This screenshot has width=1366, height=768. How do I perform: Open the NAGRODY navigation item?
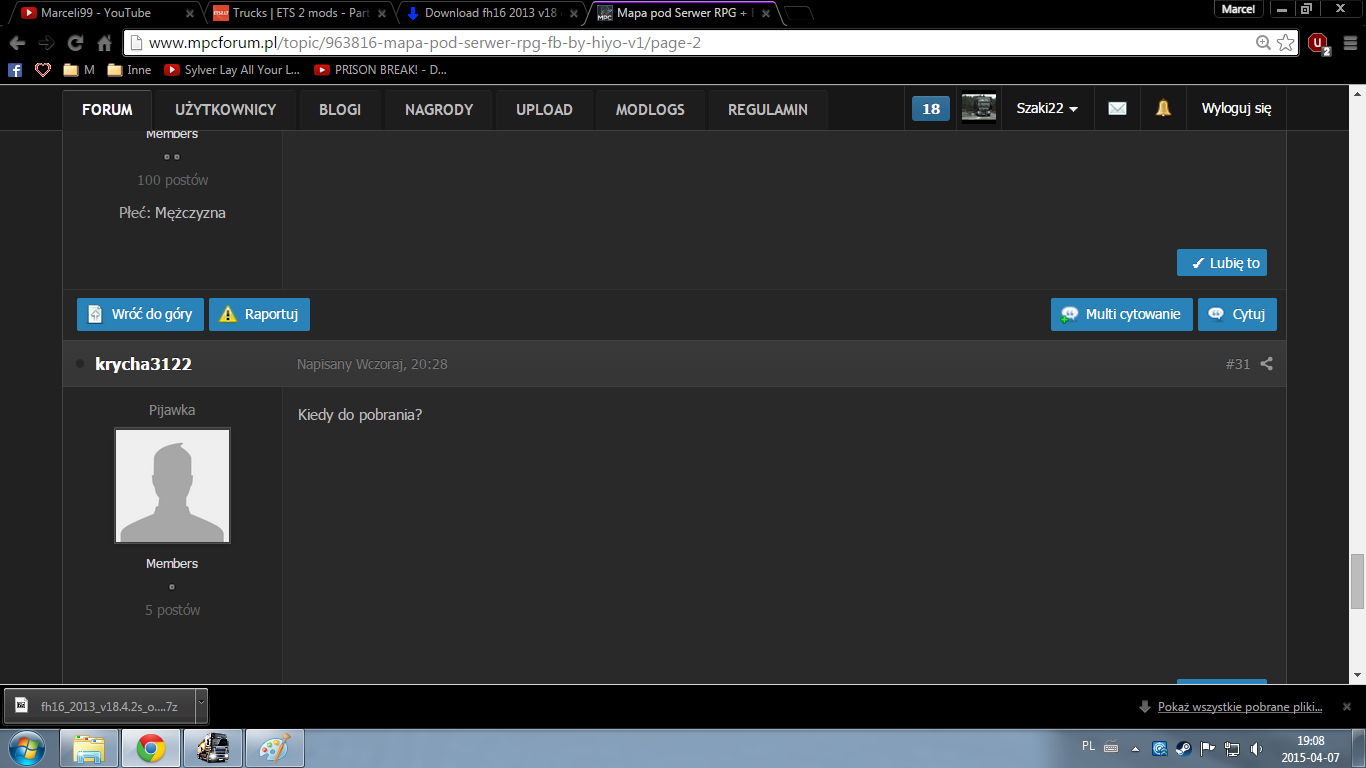439,109
